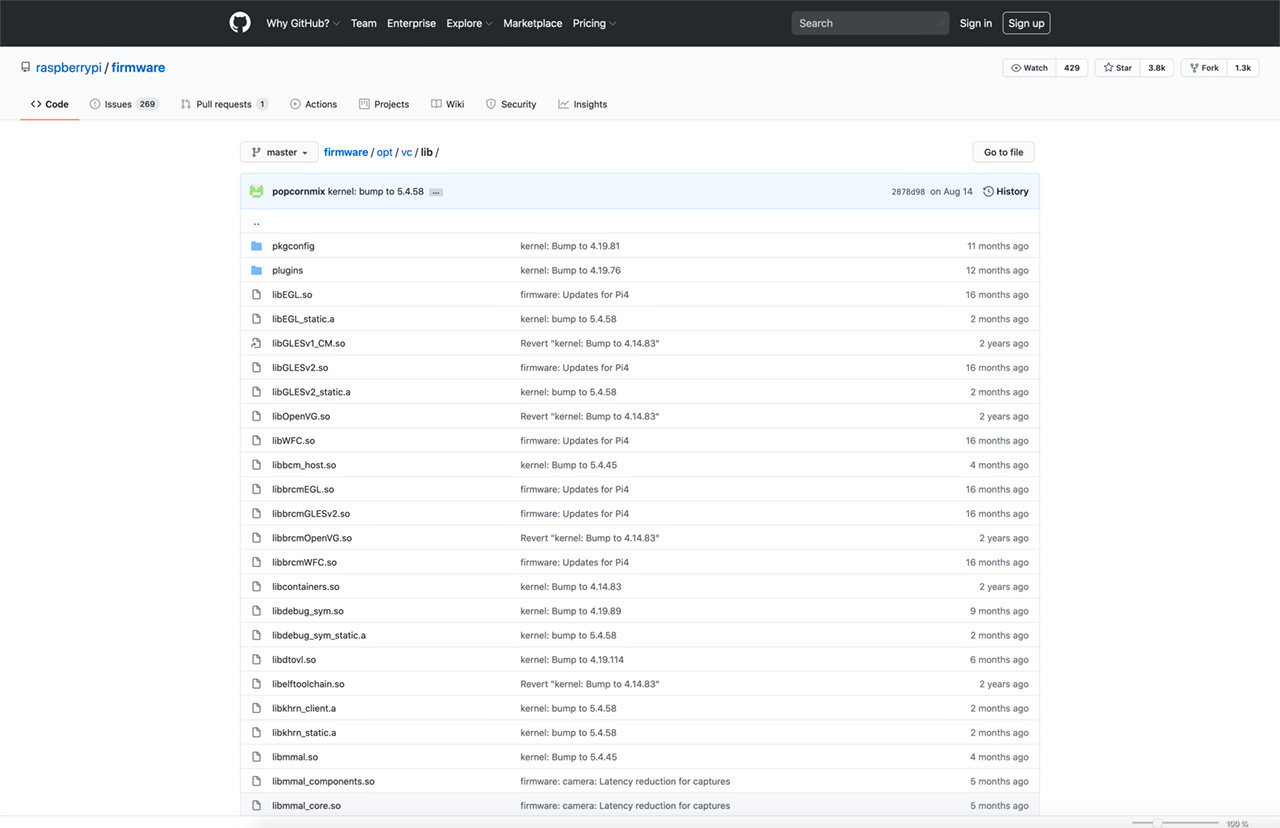Open the libbrcmGLESv2.so file

pos(311,514)
